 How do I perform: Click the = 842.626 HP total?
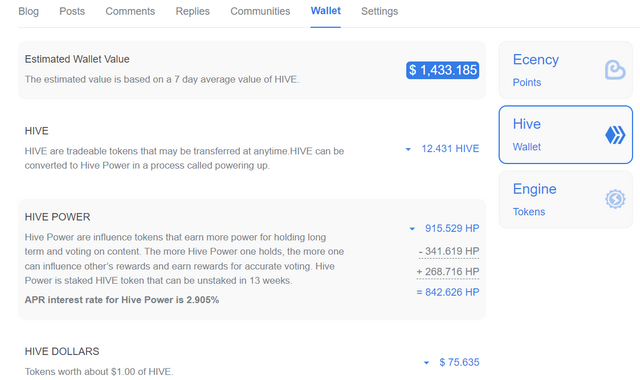(x=448, y=292)
